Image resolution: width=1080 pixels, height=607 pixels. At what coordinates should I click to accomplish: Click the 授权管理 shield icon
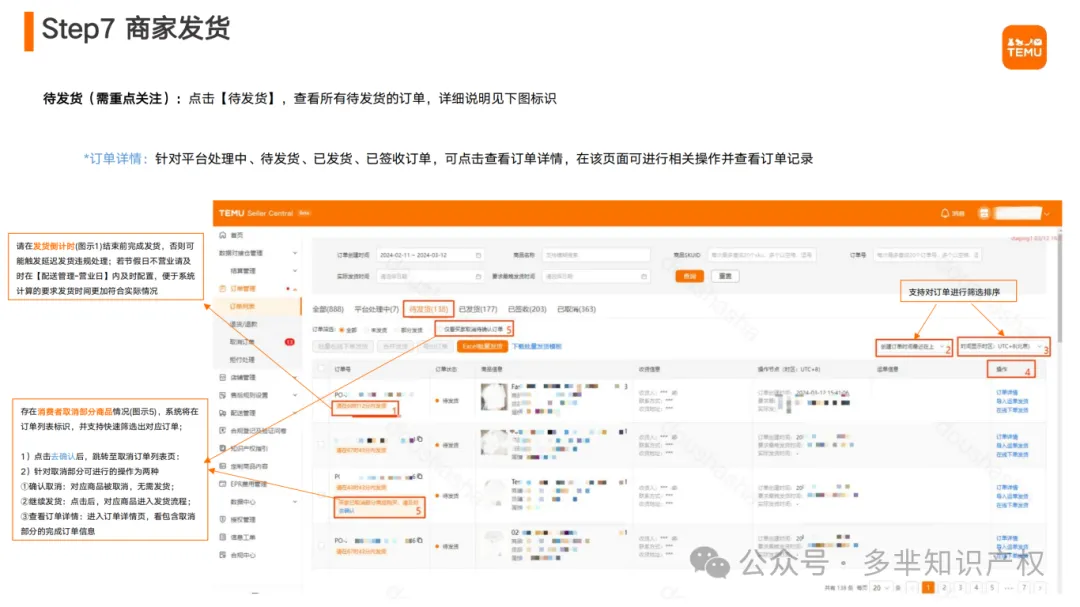coord(222,519)
